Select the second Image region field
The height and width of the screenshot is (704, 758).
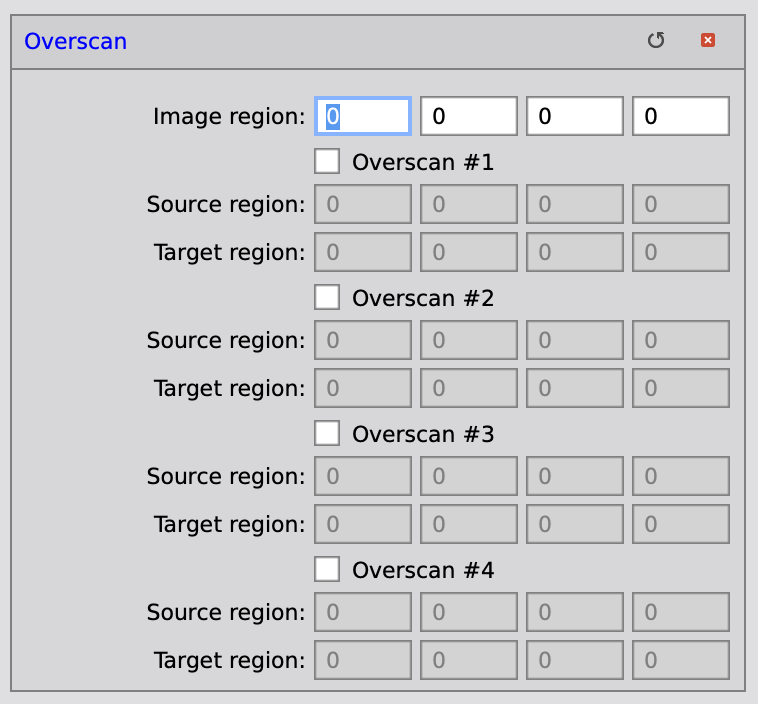(x=468, y=116)
